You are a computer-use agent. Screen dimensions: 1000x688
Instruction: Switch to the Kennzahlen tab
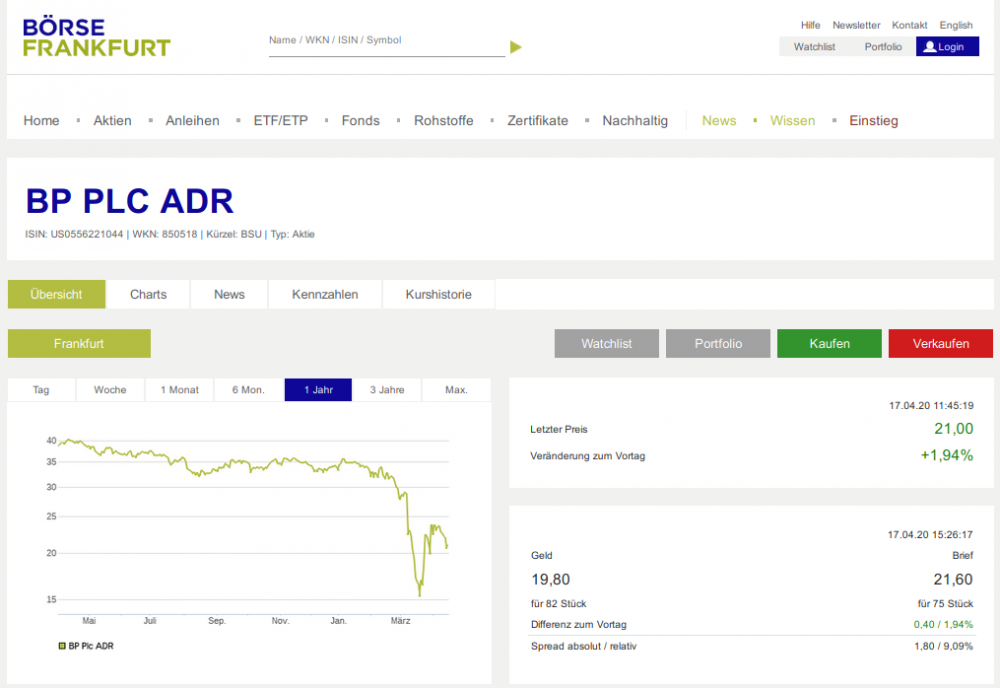(325, 295)
